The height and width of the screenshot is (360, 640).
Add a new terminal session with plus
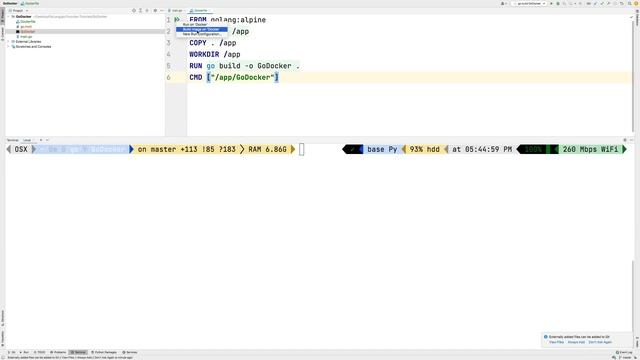click(41, 140)
